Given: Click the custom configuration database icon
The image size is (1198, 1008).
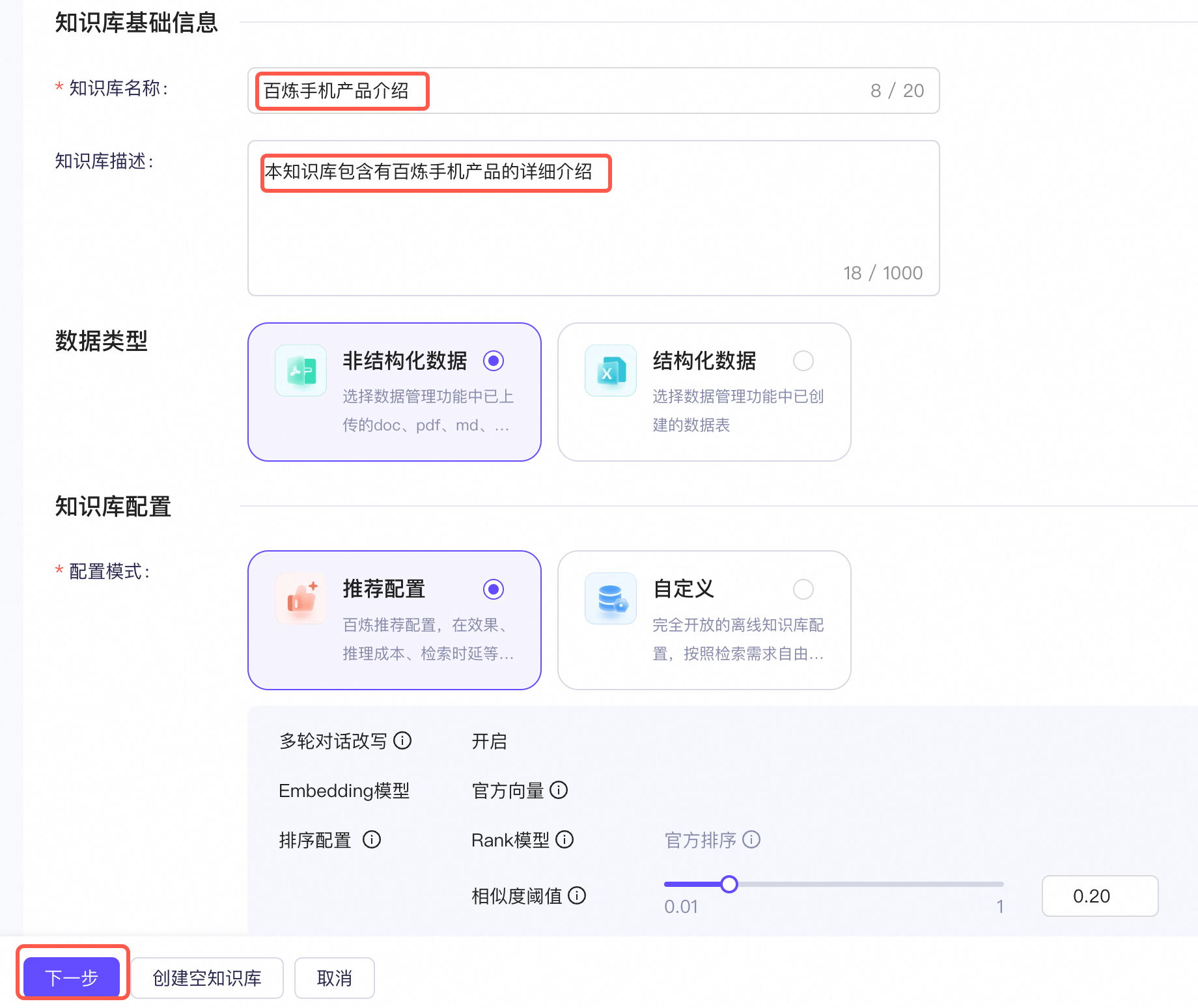Looking at the screenshot, I should pyautogui.click(x=611, y=598).
